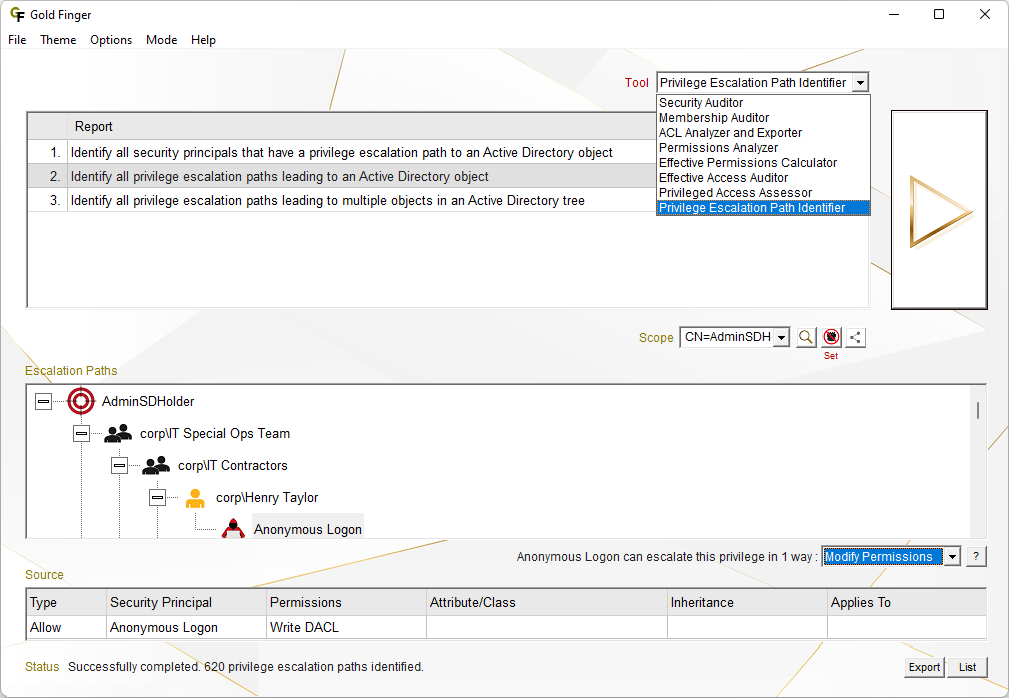Viewport: 1009px width, 698px height.
Task: Choose highlighted Privilege Escalation Path Identifier option
Action: pyautogui.click(x=763, y=208)
